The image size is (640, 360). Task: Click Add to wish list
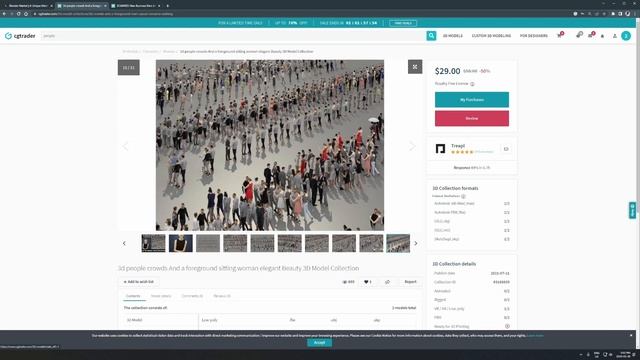click(x=139, y=282)
